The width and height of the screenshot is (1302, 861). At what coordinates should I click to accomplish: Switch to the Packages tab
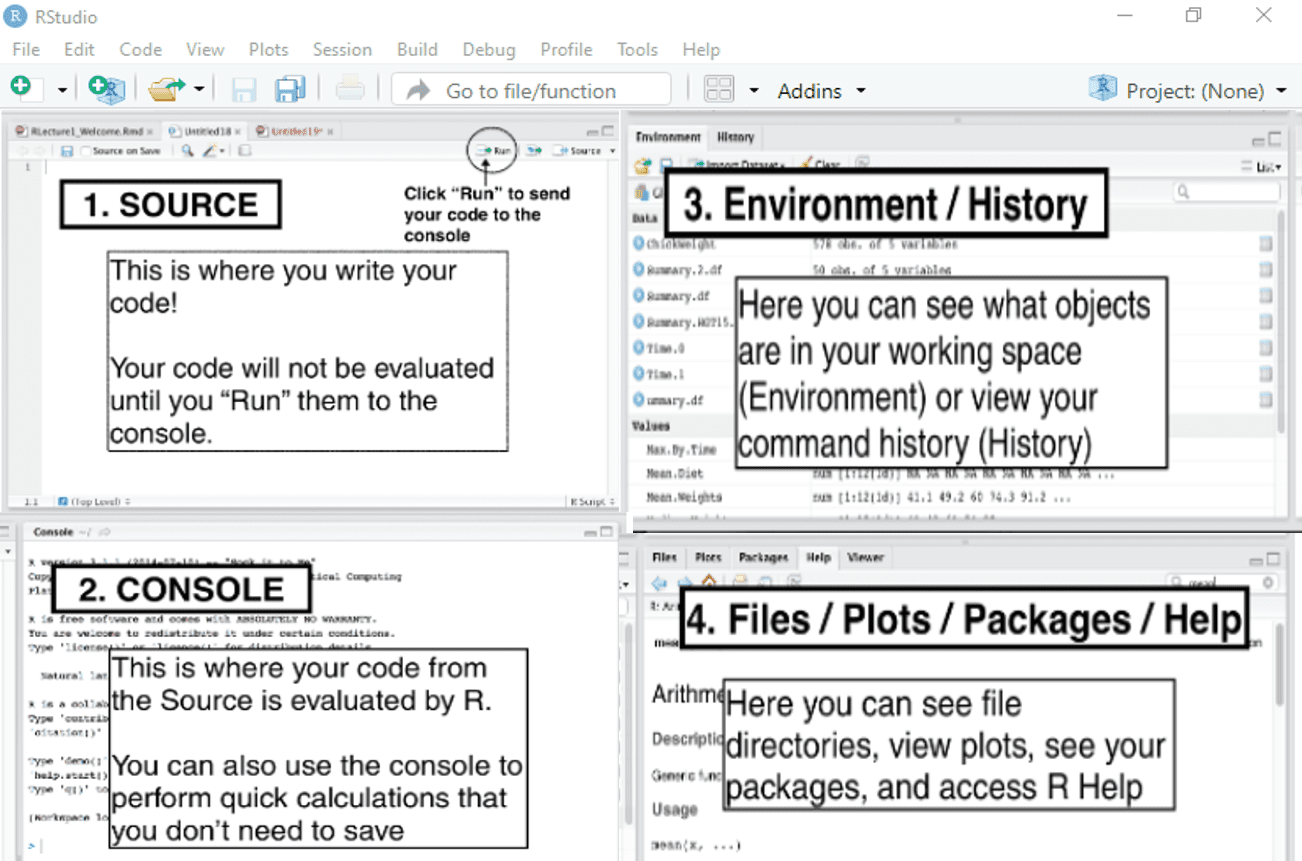coord(763,557)
